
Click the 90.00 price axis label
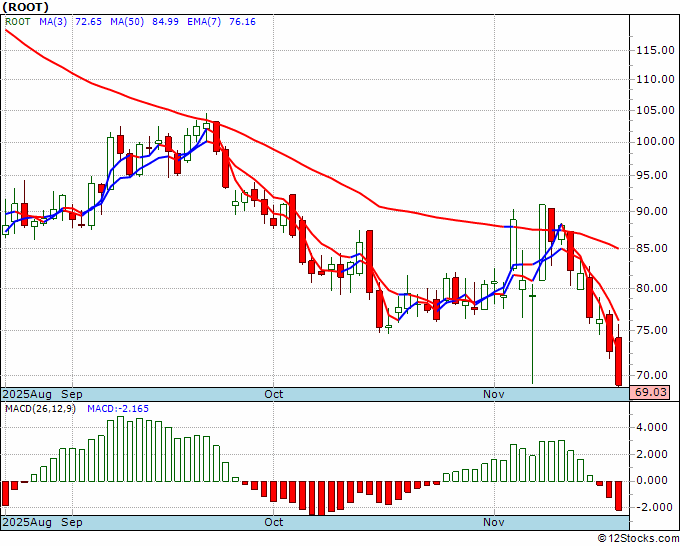point(652,212)
